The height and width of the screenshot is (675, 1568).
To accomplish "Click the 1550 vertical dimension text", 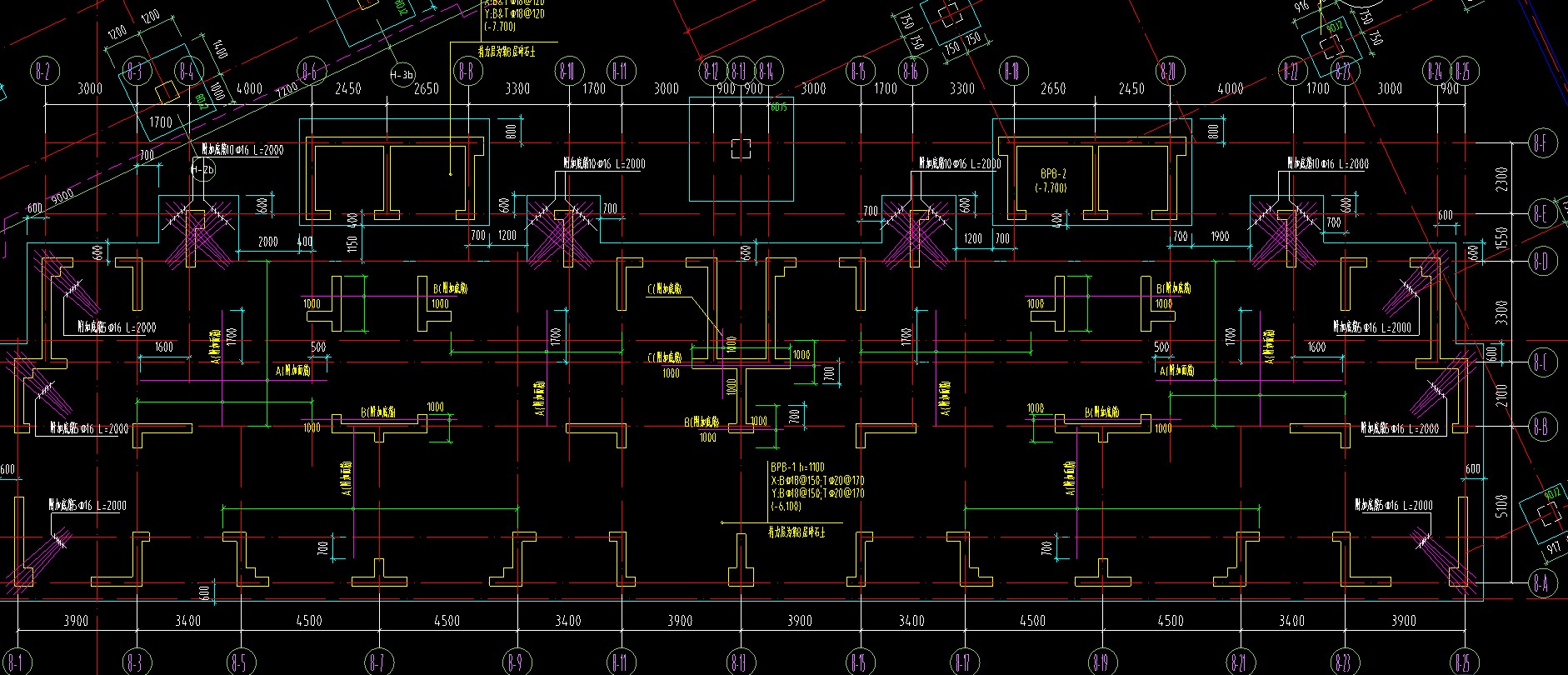I will pyautogui.click(x=1501, y=237).
